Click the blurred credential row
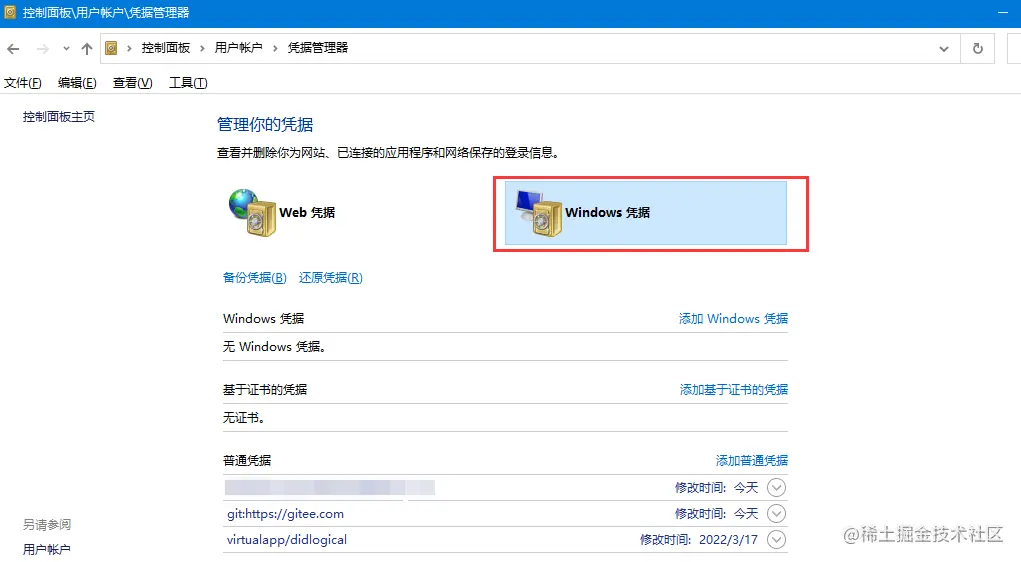The height and width of the screenshot is (562, 1021). coord(505,487)
